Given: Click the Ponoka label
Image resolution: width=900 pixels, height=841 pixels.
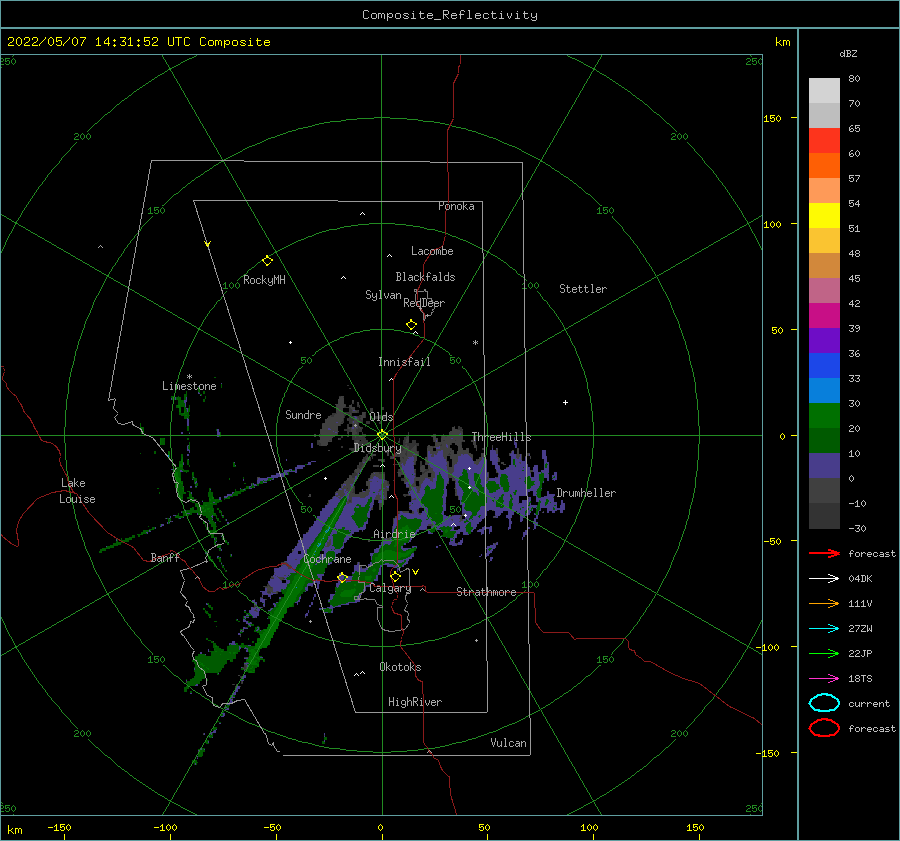Looking at the screenshot, I should pyautogui.click(x=456, y=206).
